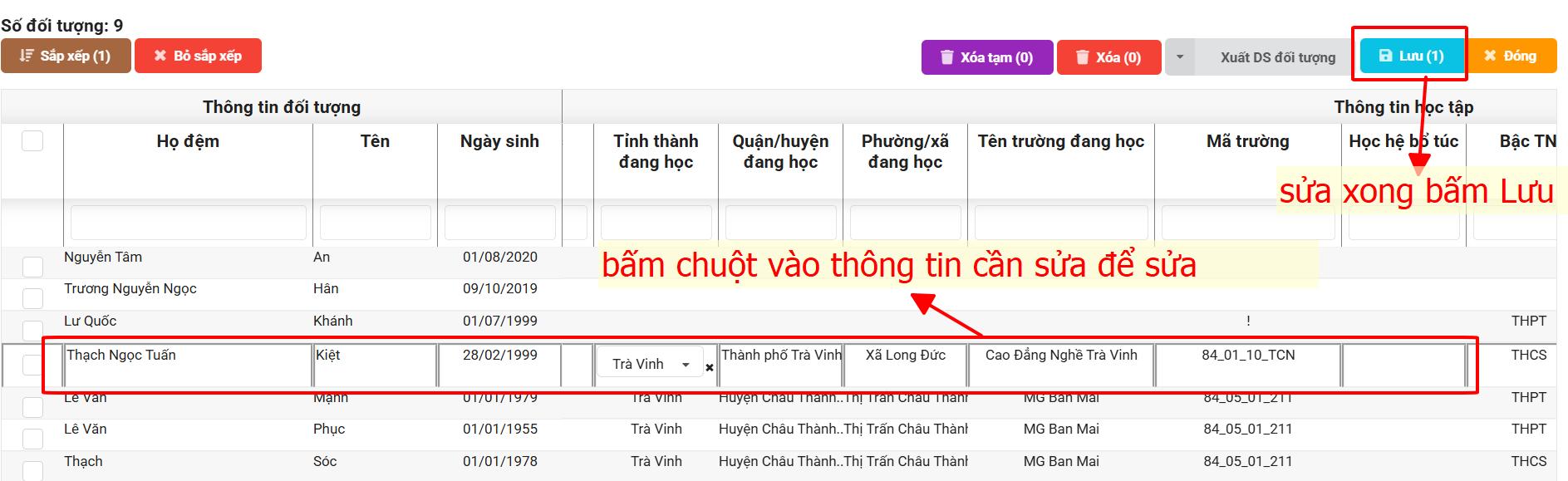Toggle the select-all checkbox in table header
The width and height of the screenshot is (1568, 481).
(x=32, y=141)
